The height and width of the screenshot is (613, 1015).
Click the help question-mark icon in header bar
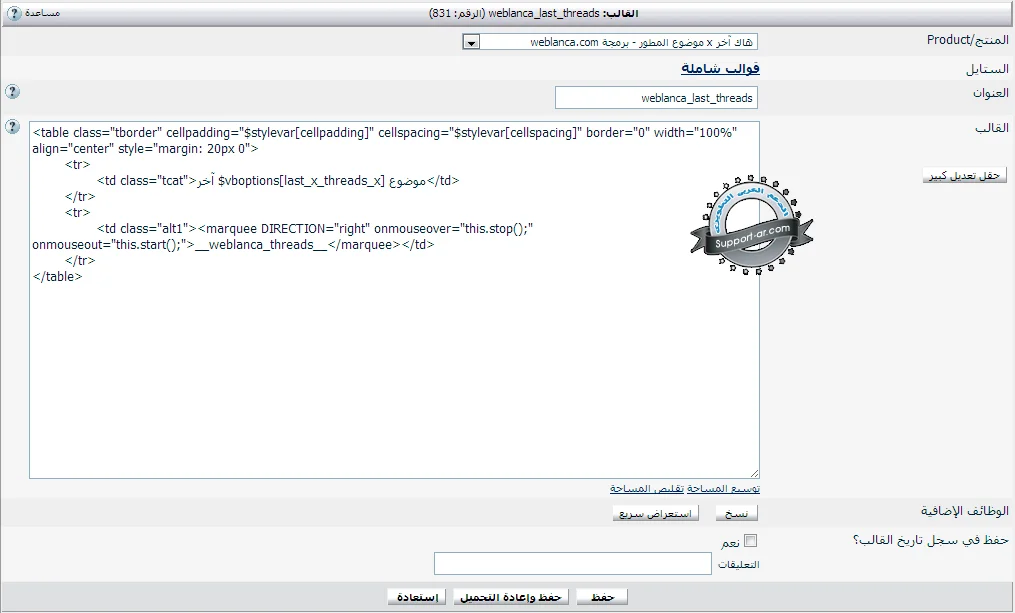(x=15, y=13)
